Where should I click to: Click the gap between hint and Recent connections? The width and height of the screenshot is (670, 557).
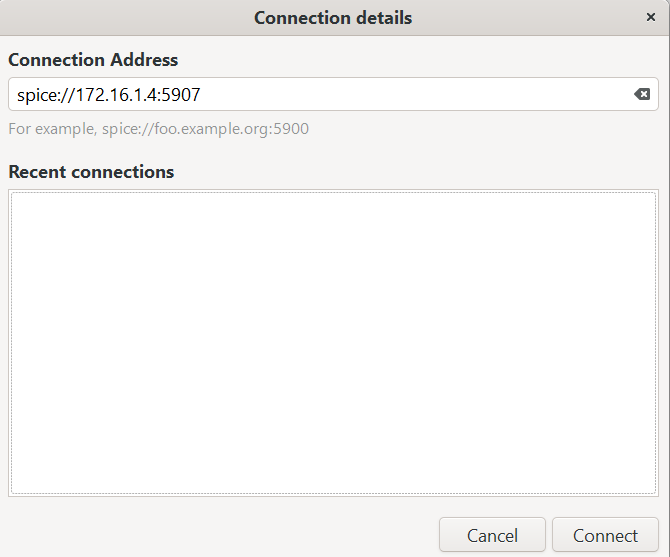(333, 150)
